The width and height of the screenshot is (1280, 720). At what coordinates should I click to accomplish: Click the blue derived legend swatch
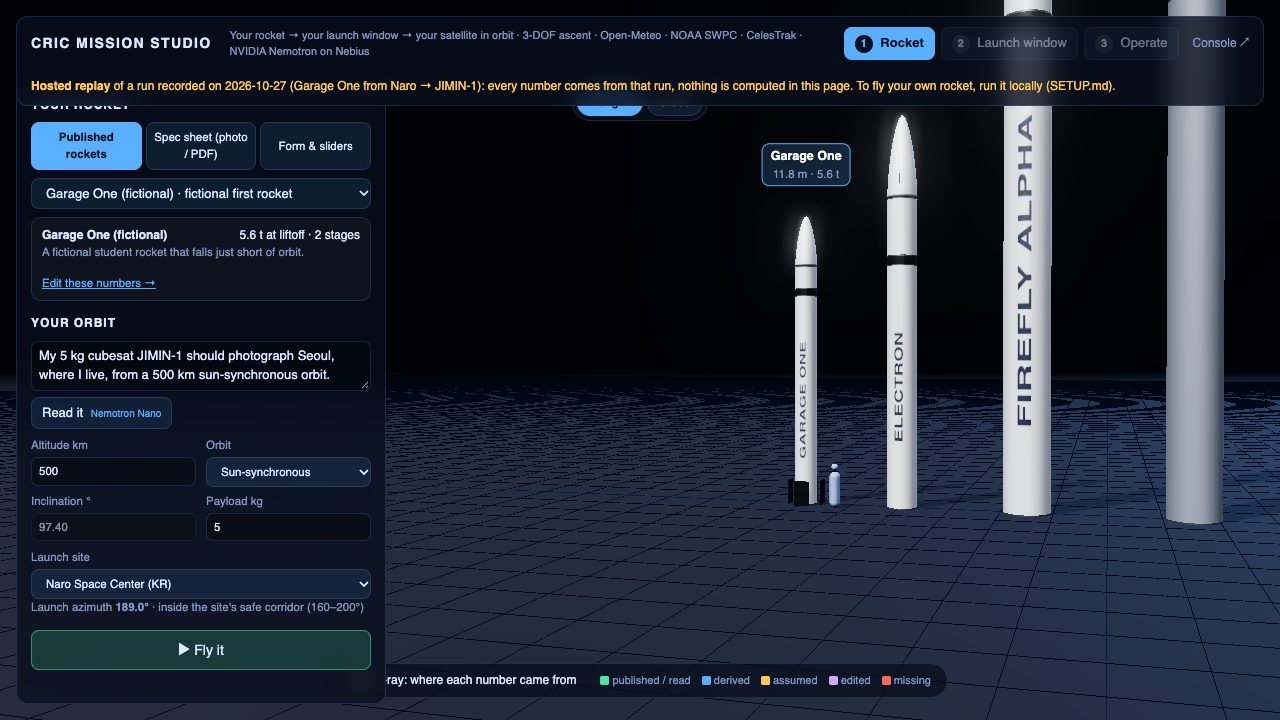click(x=706, y=681)
